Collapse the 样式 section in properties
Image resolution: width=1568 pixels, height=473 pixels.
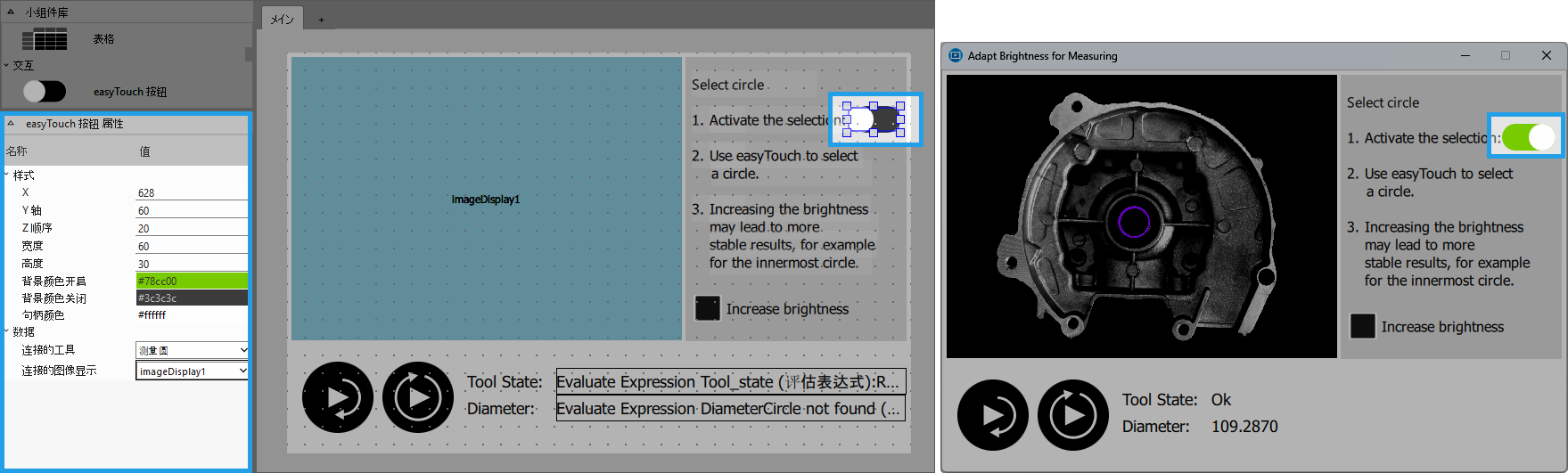click(7, 175)
